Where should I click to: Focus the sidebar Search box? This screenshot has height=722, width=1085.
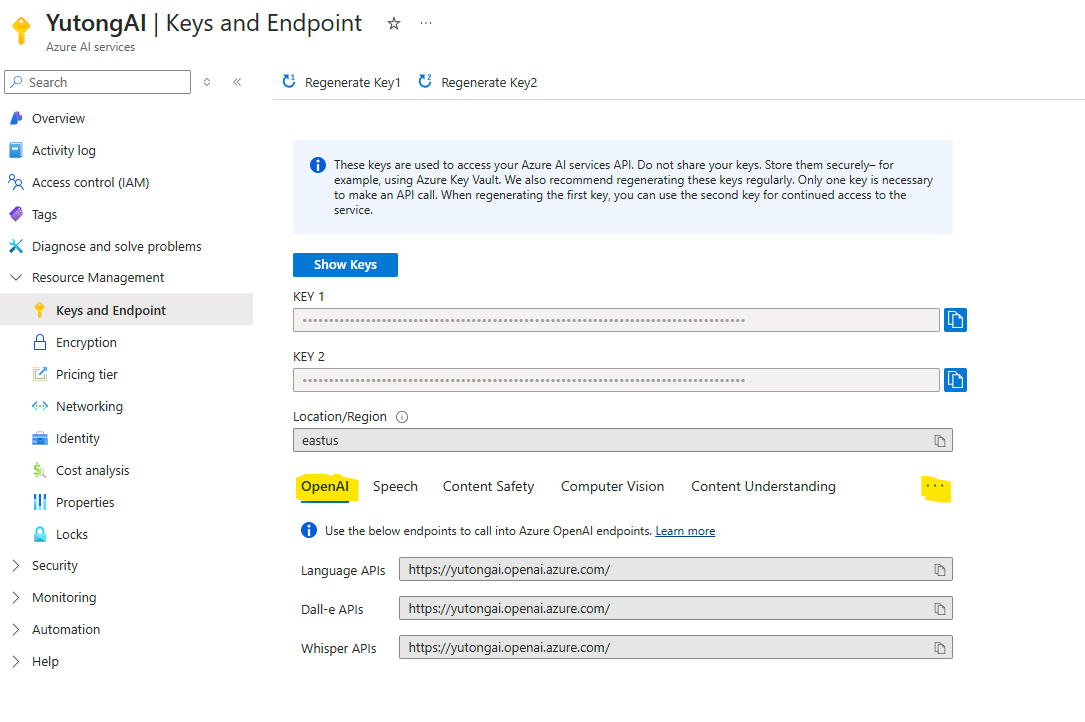coord(98,82)
